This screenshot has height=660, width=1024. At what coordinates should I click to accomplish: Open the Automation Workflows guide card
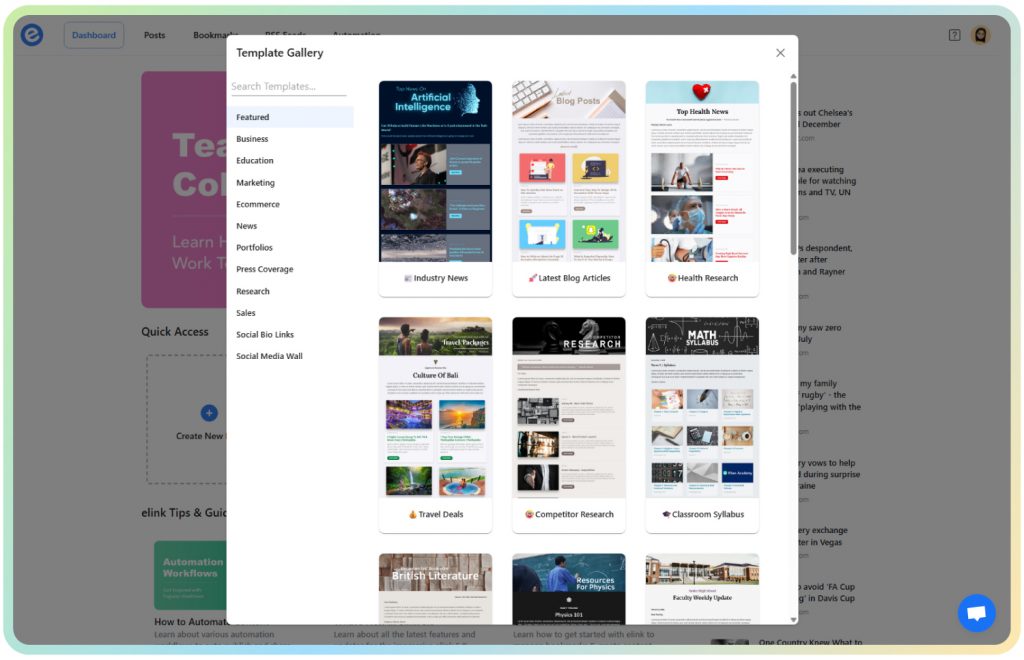coord(190,575)
